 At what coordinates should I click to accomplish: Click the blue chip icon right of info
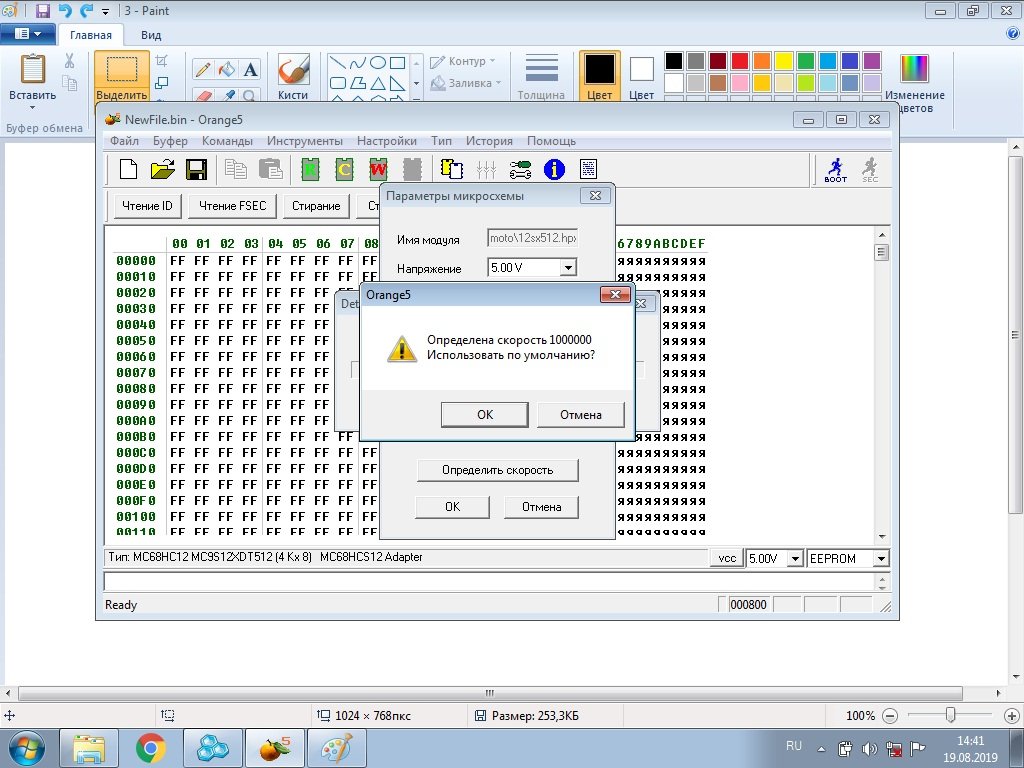point(588,169)
